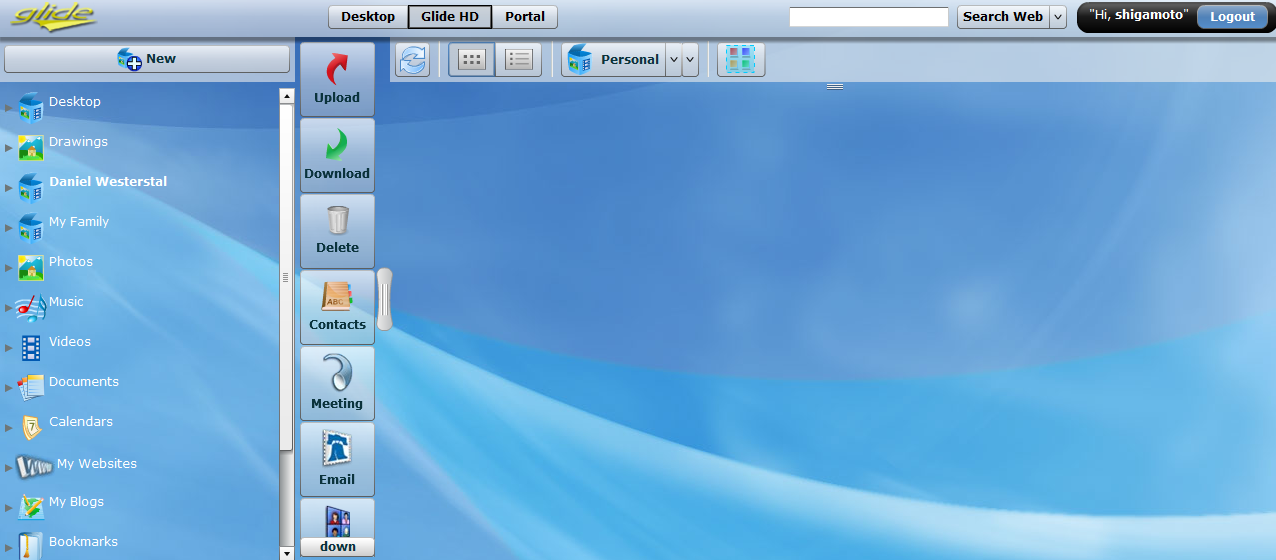Select the Documents label

pos(84,382)
